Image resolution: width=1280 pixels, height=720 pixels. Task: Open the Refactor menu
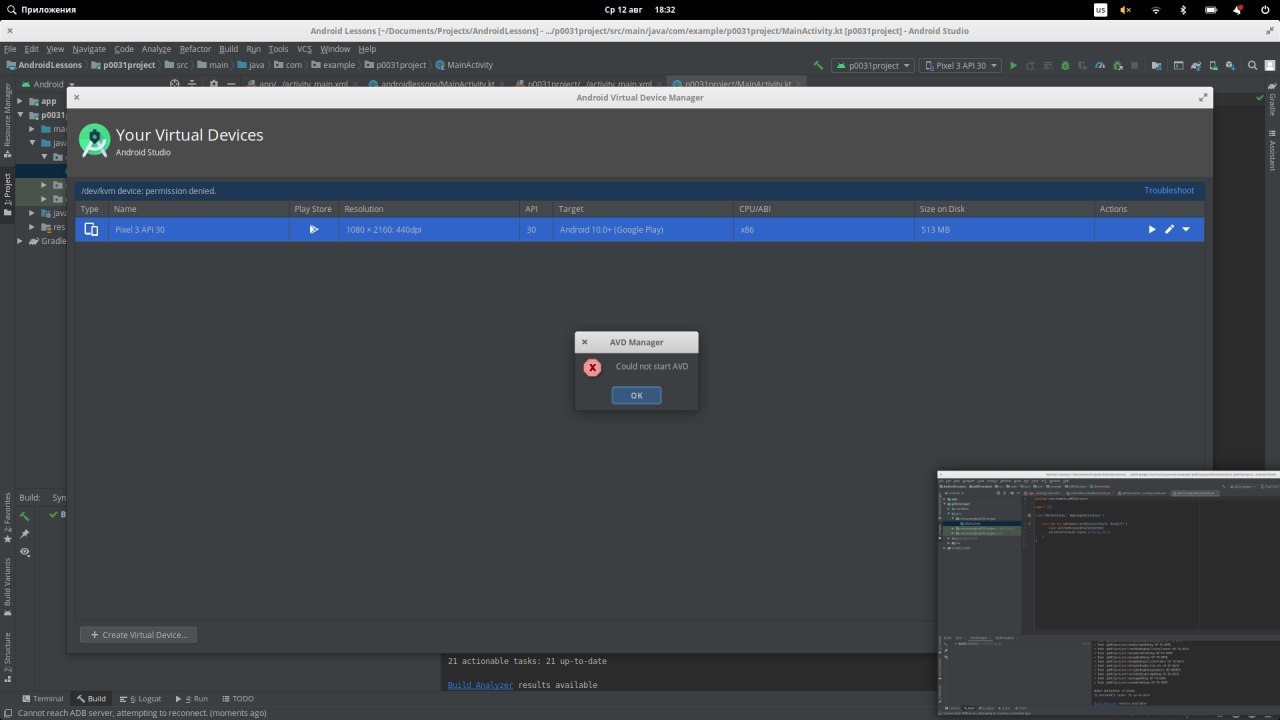pyautogui.click(x=195, y=49)
